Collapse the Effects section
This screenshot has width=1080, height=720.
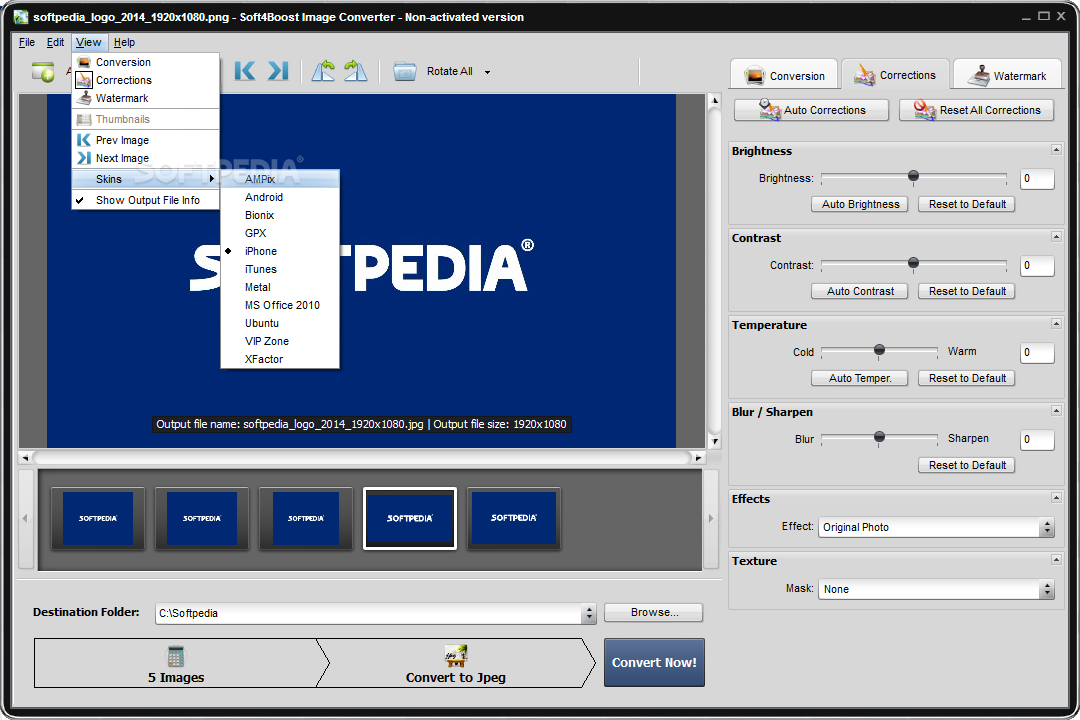point(1056,497)
